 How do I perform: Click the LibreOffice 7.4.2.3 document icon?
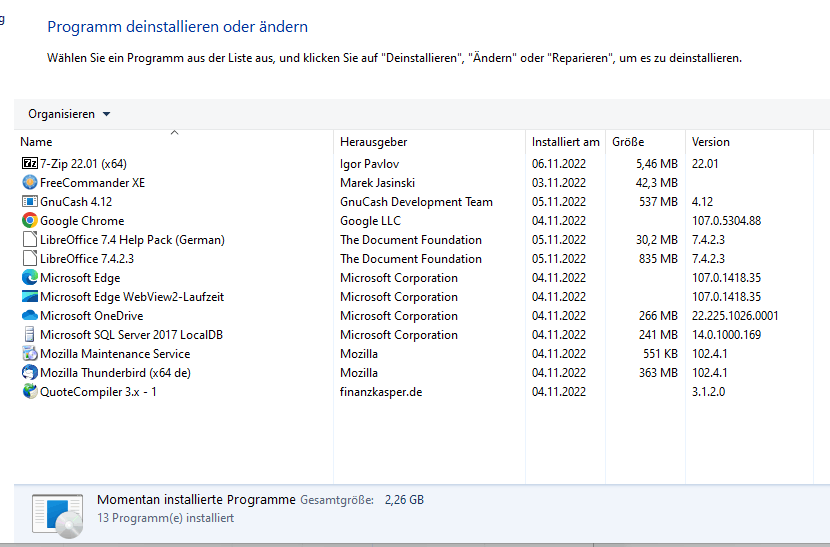(x=30, y=259)
